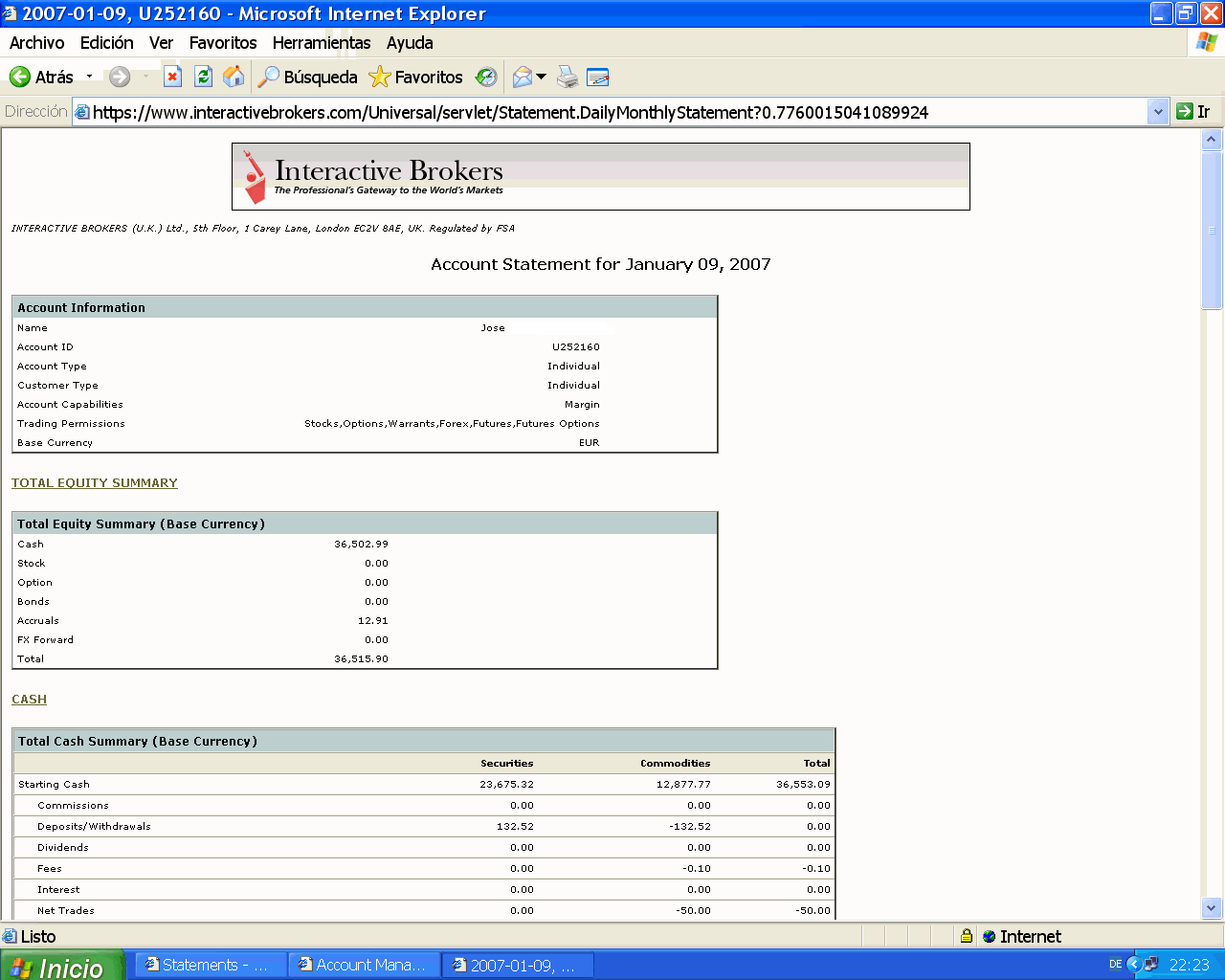Image resolution: width=1225 pixels, height=980 pixels.
Task: Open the Ayuda menu
Action: tap(410, 43)
